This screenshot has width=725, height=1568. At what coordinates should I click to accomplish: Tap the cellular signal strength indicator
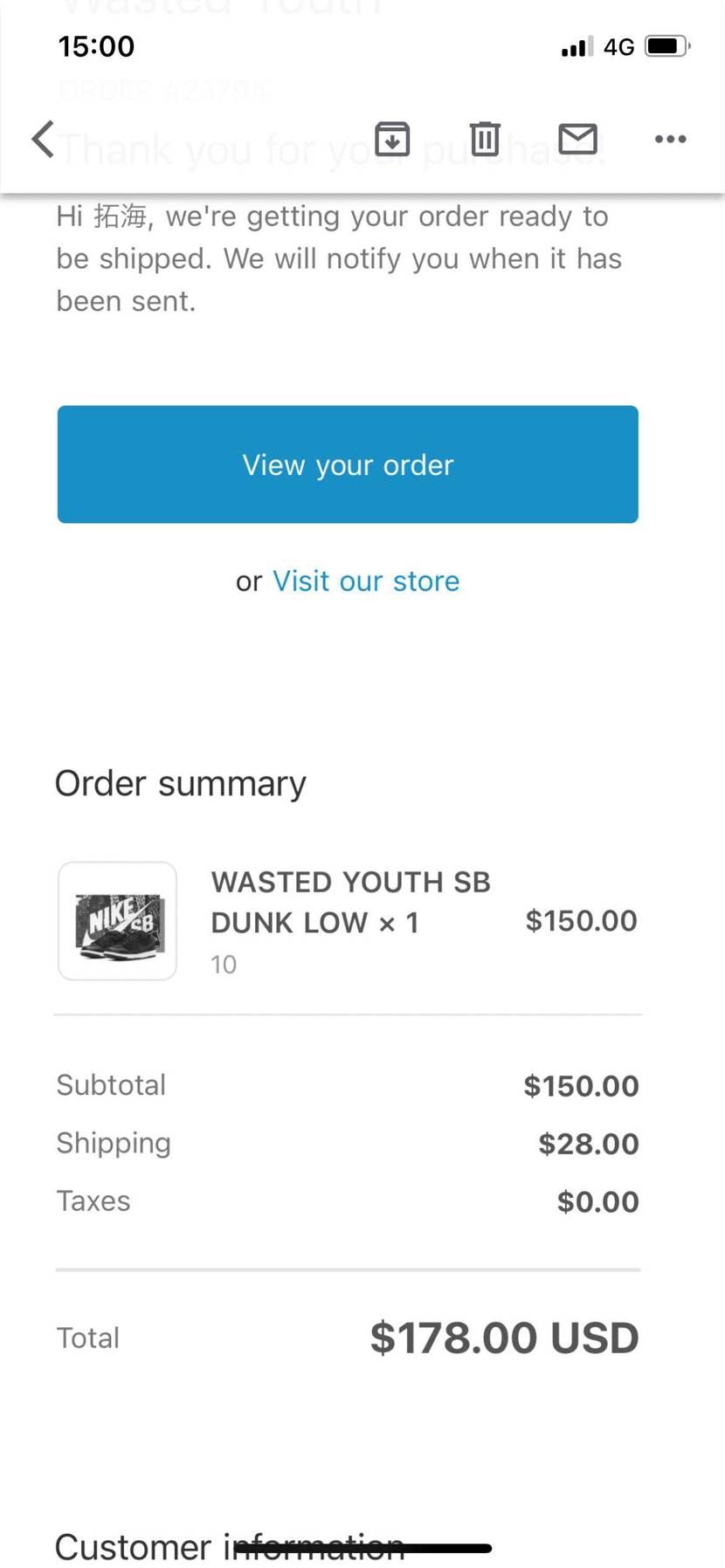577,46
